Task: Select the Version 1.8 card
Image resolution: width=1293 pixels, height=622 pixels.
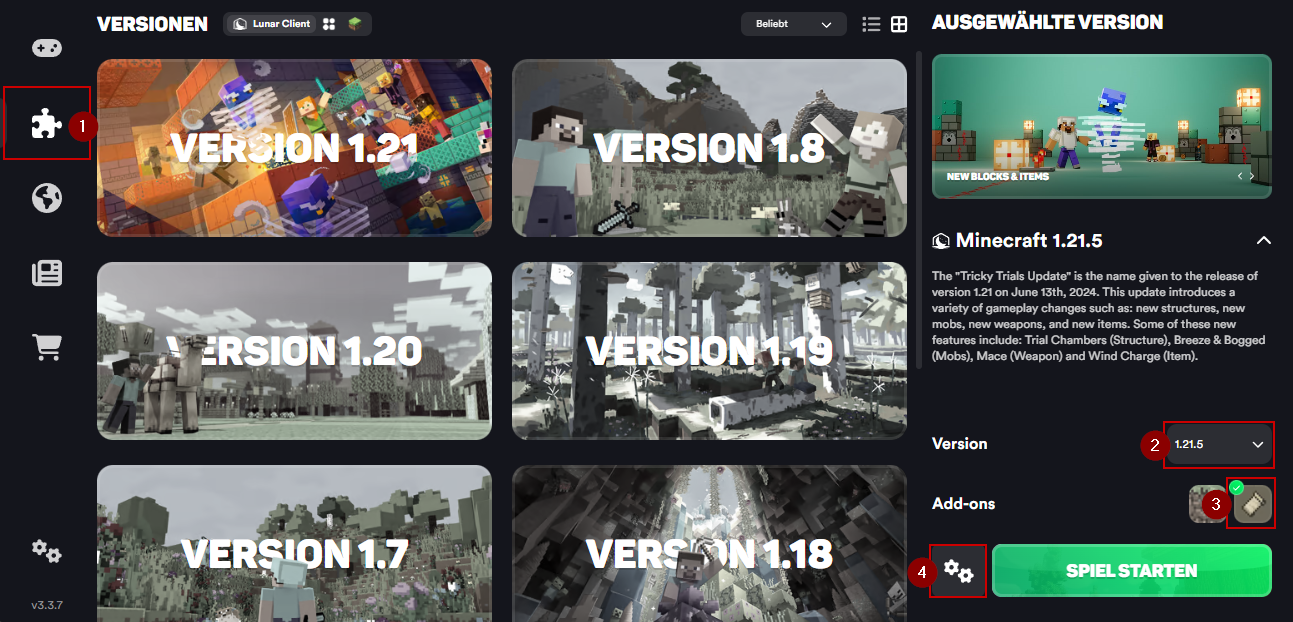Action: [709, 148]
